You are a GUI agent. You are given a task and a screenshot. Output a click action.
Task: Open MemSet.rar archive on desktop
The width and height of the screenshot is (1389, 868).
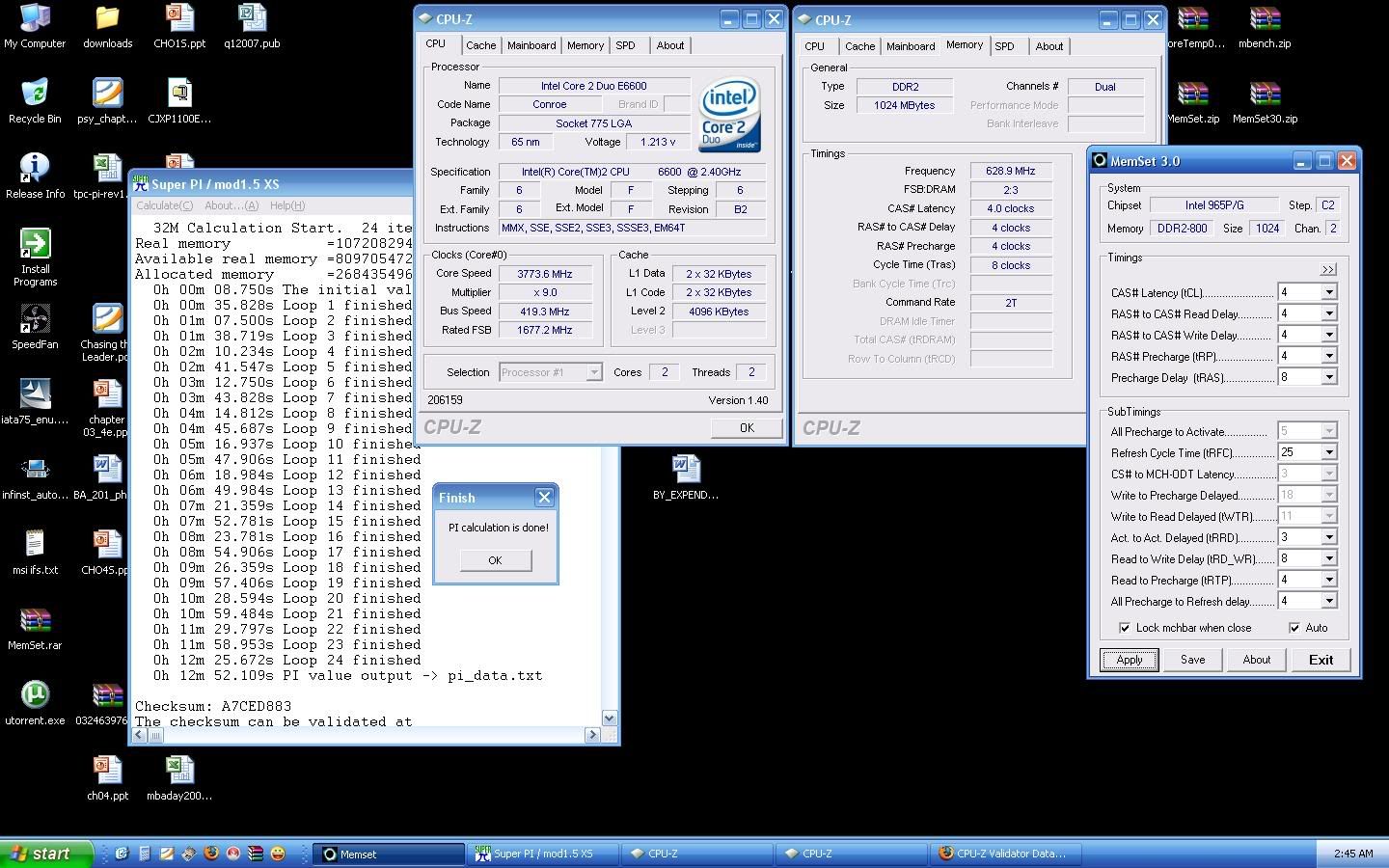coord(35,629)
